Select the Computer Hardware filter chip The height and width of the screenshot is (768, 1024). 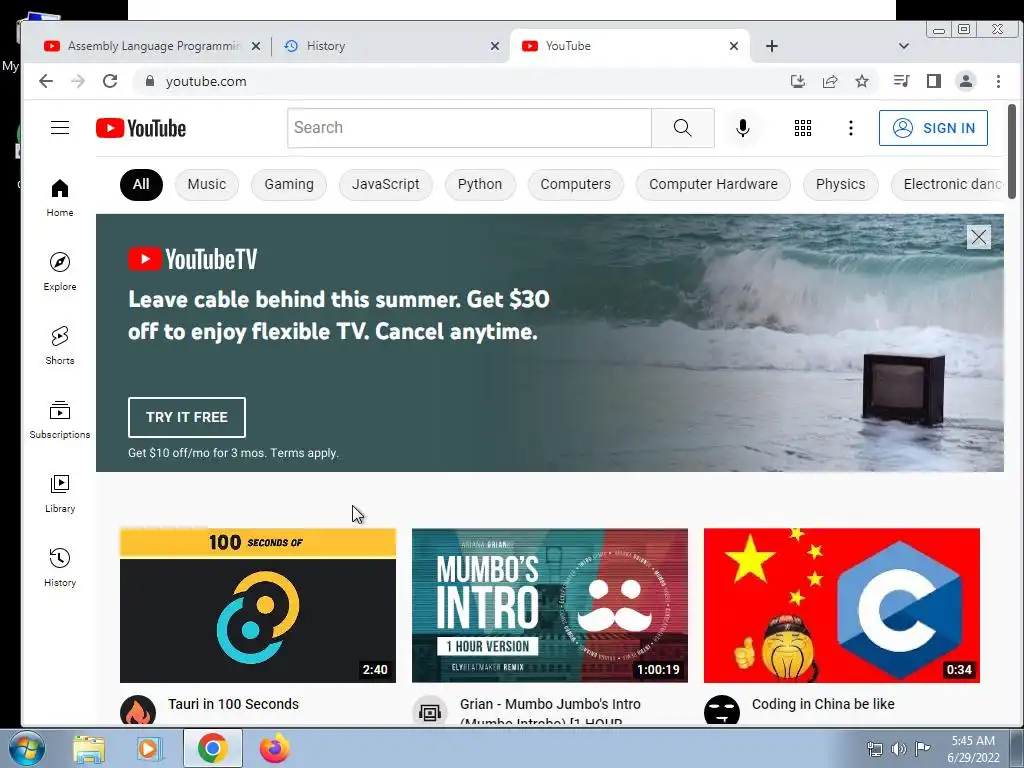click(x=713, y=185)
